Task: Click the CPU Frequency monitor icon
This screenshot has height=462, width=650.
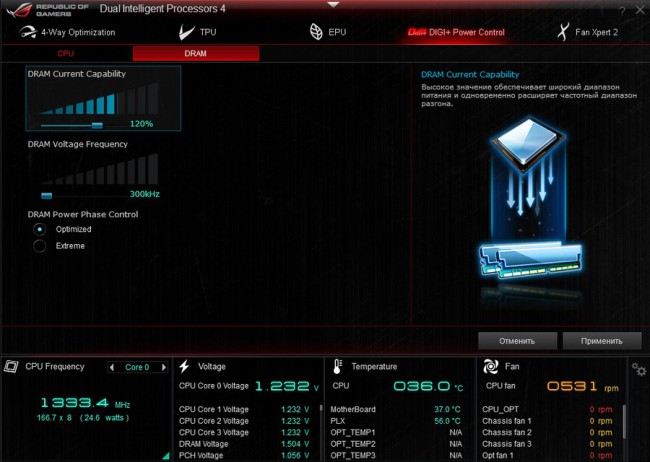Action: (x=12, y=367)
